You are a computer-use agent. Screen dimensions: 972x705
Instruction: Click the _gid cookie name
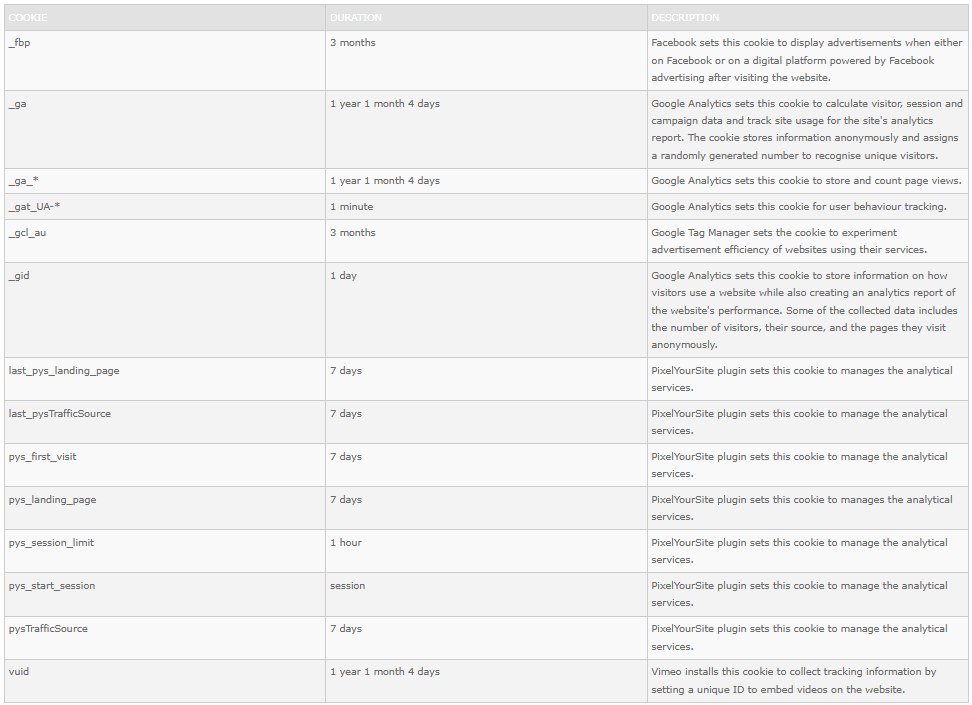coord(19,275)
